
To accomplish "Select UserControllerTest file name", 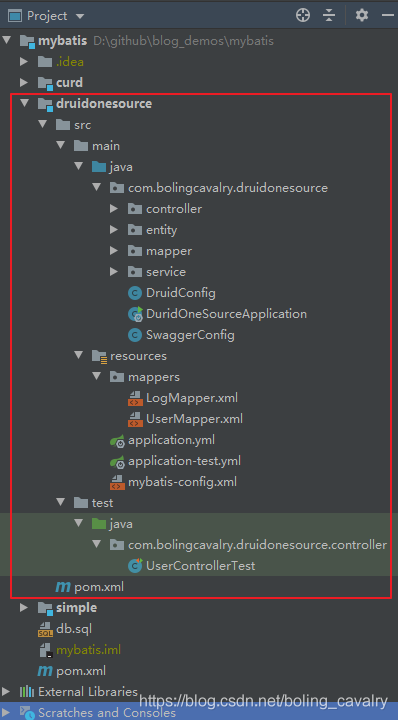I will 201,566.
